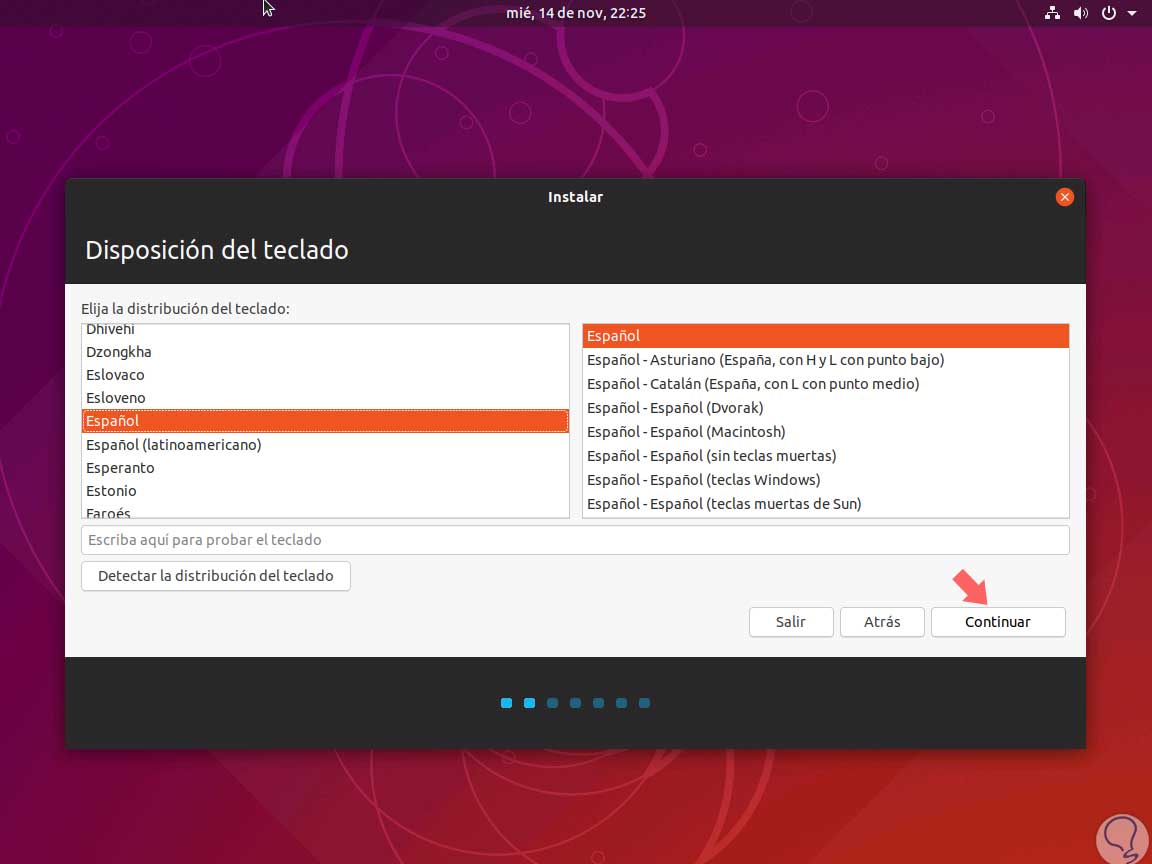Open the network connection status icon

[1052, 12]
